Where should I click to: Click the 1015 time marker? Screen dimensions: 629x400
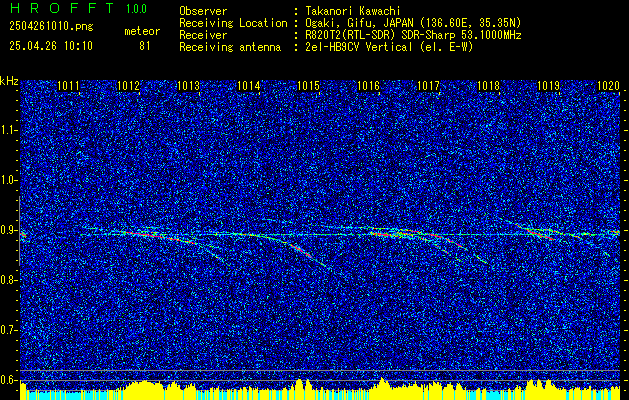[x=308, y=86]
